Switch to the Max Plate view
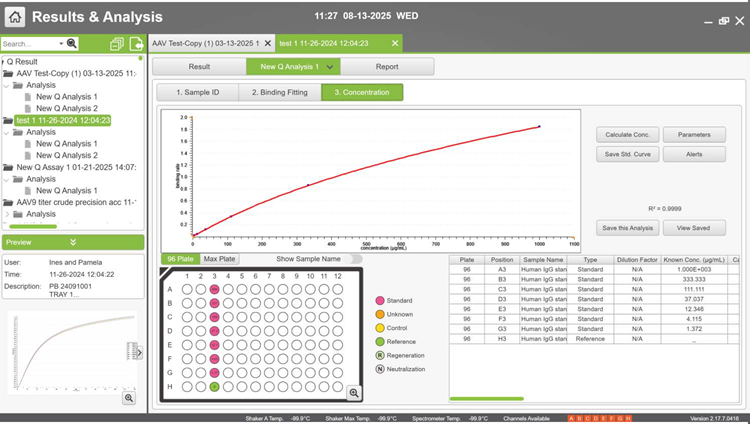 point(218,259)
